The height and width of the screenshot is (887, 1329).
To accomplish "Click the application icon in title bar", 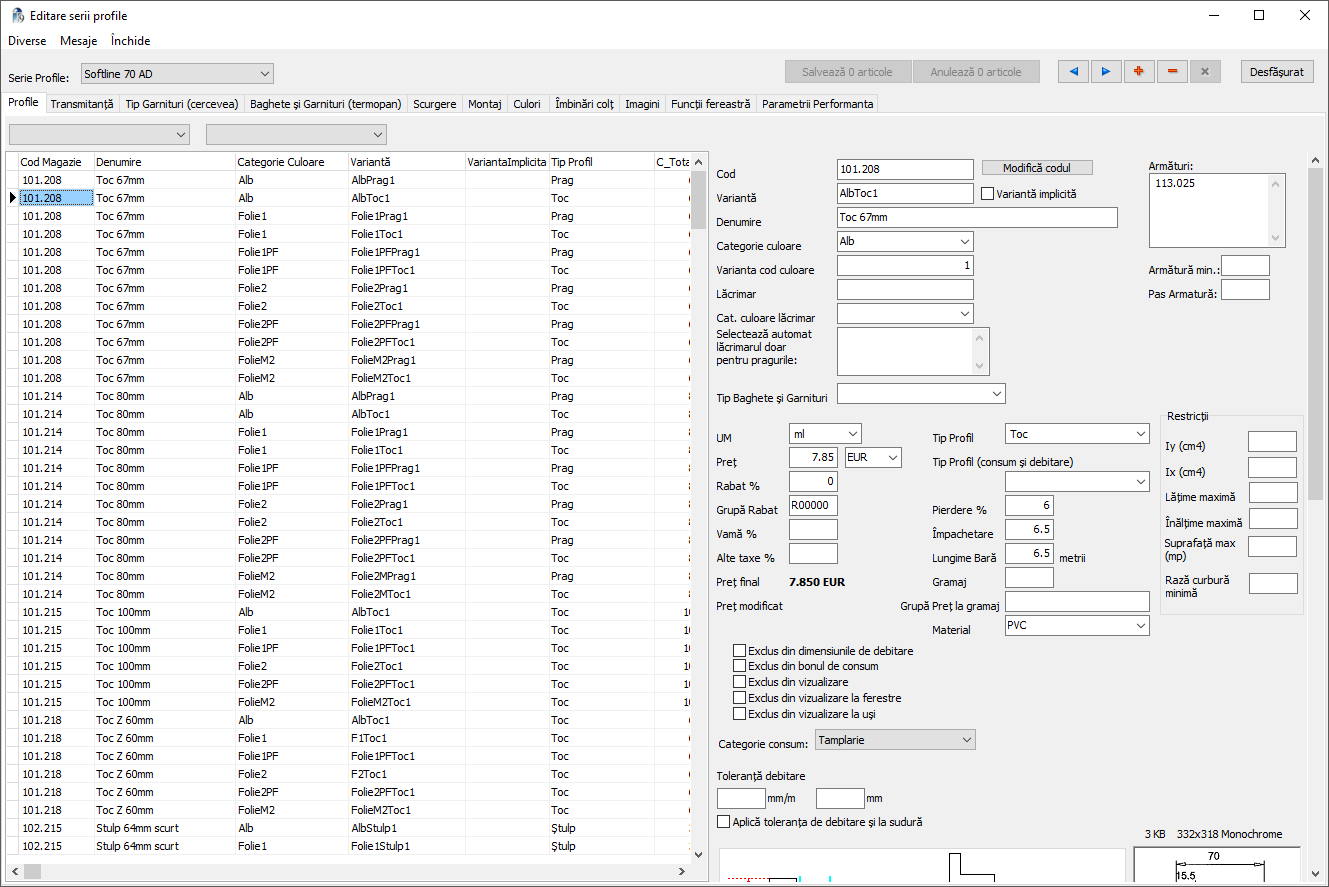I will click(17, 16).
